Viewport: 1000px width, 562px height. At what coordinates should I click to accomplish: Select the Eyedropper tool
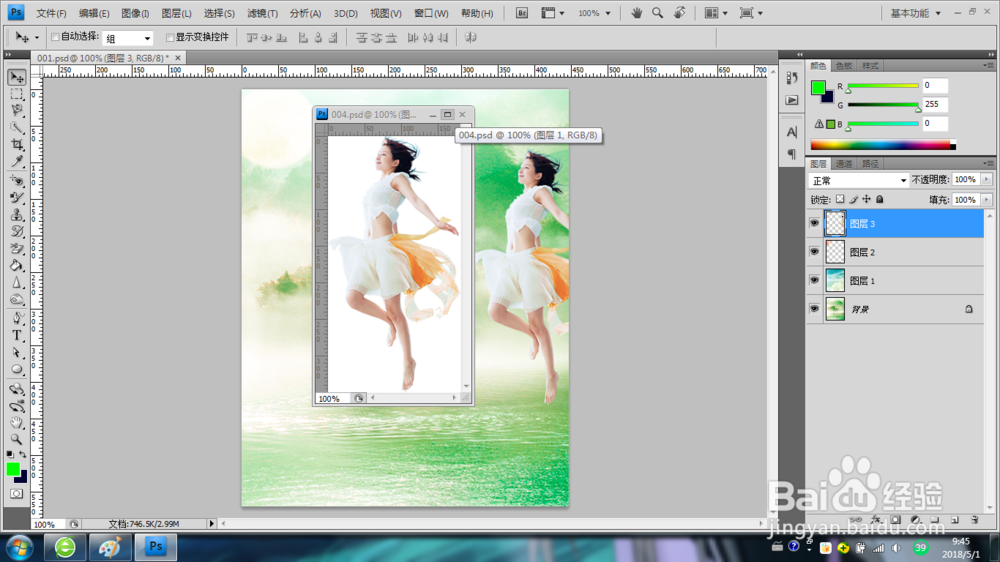(x=17, y=161)
